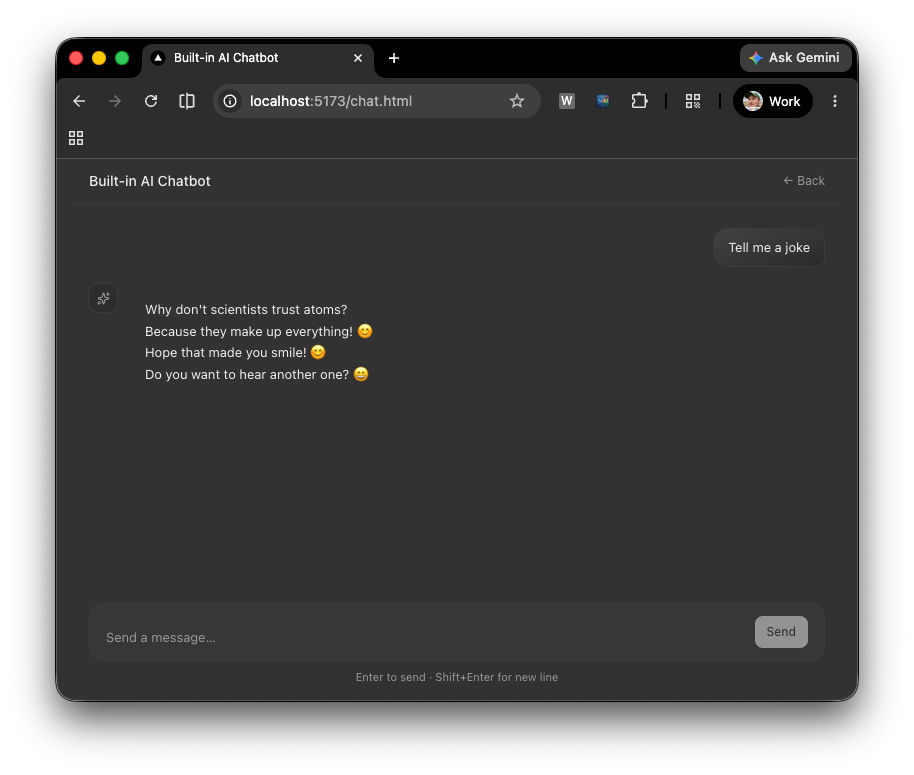Image resolution: width=914 pixels, height=775 pixels.
Task: Open the W extension icon
Action: pyautogui.click(x=567, y=101)
